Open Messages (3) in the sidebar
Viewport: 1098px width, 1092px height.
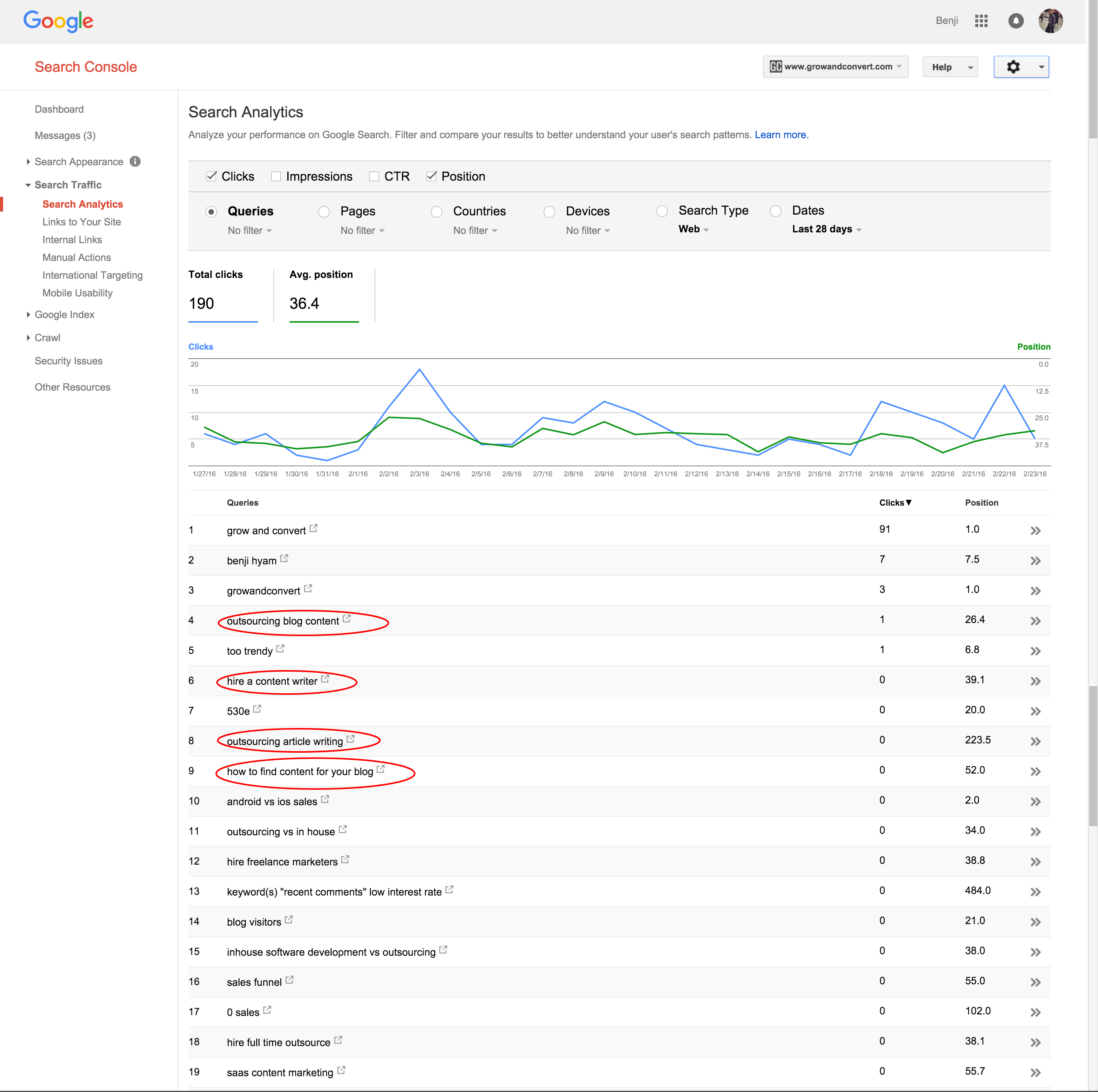65,135
